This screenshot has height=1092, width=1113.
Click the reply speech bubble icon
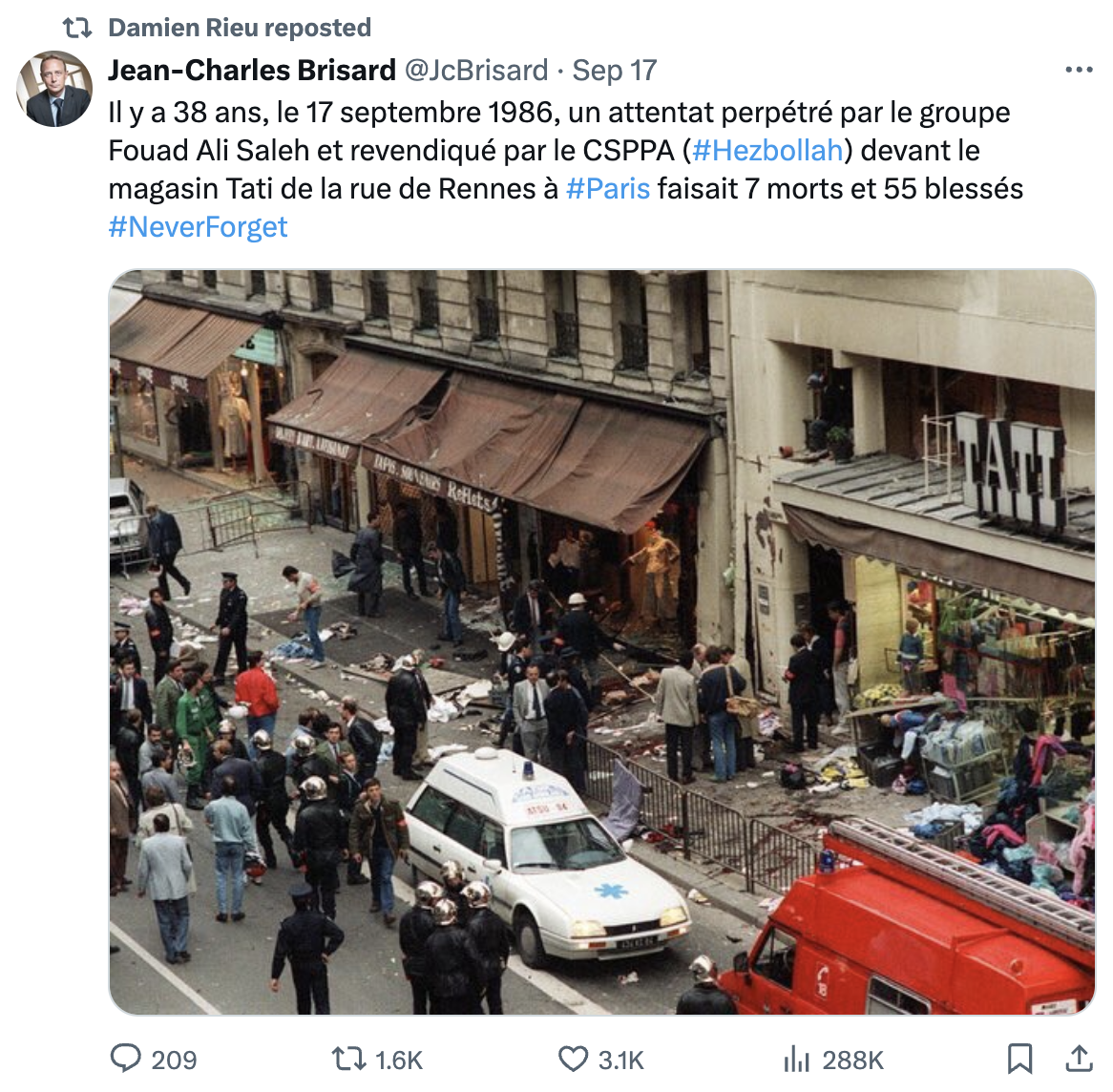[126, 1059]
